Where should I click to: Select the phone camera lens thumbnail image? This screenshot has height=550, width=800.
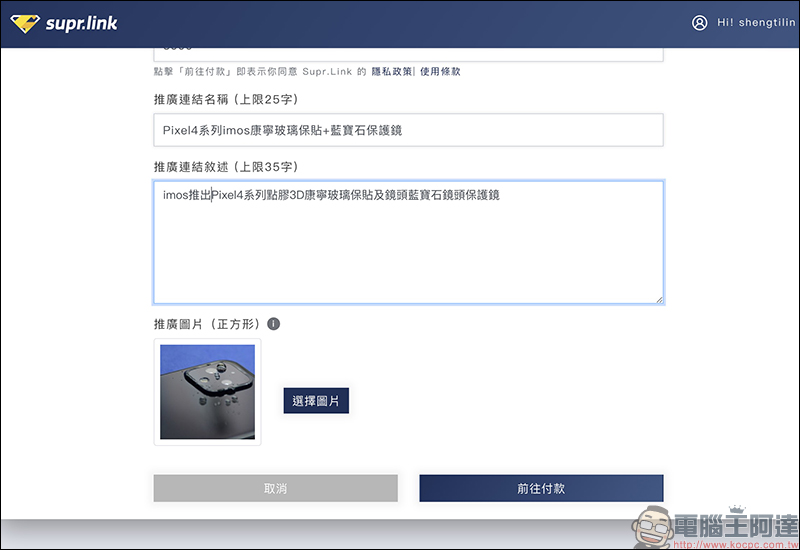pyautogui.click(x=207, y=392)
